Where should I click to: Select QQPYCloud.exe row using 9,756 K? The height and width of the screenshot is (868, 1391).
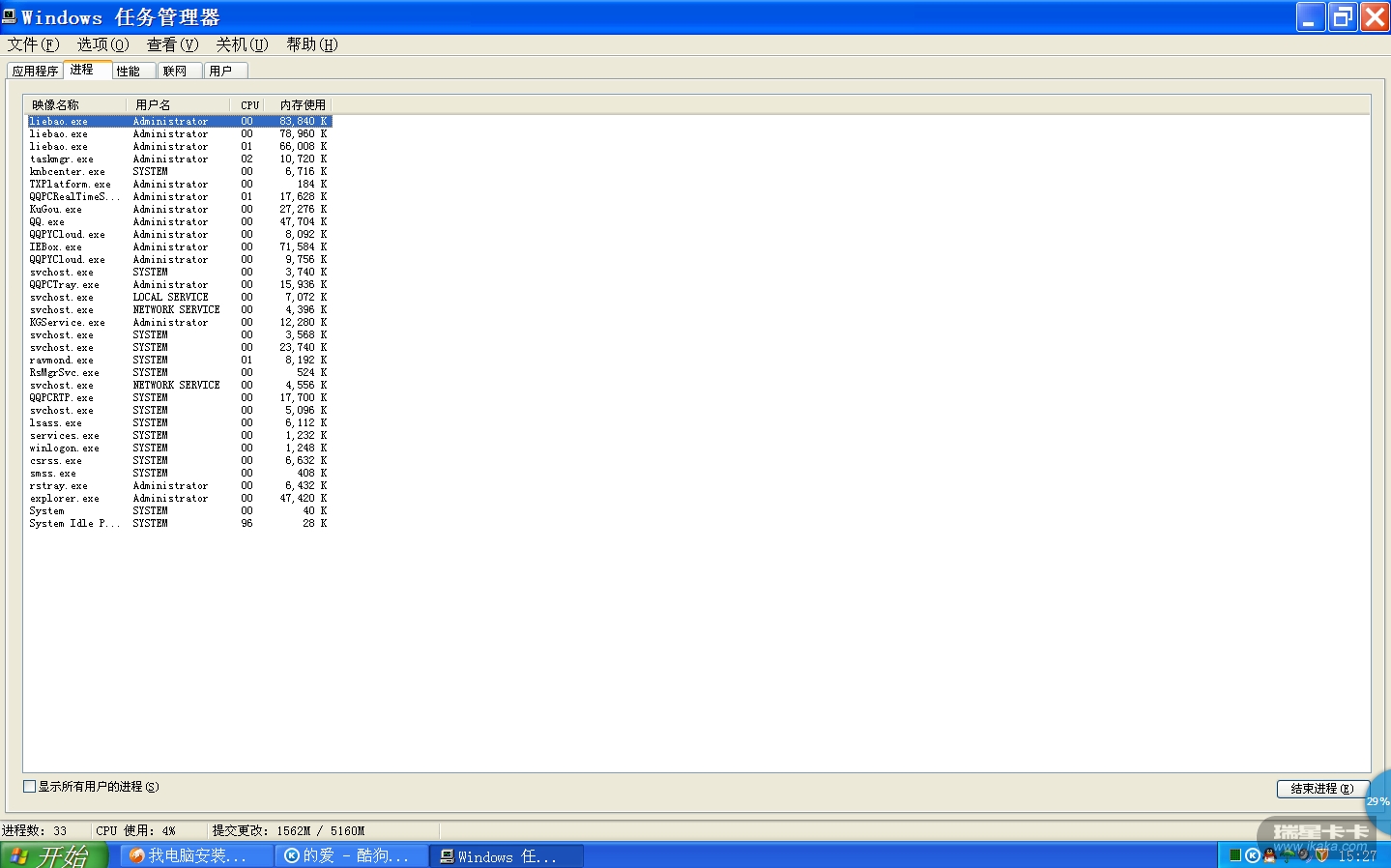click(179, 259)
